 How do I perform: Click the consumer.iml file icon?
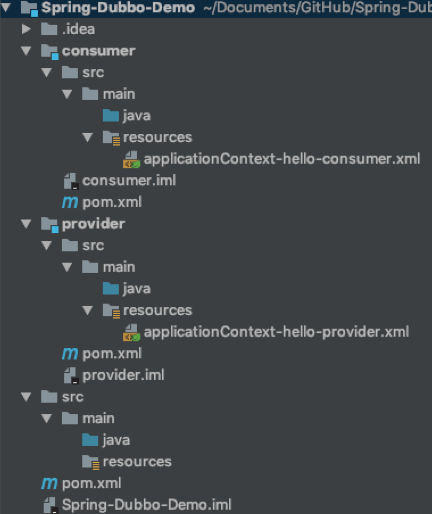[x=71, y=181]
